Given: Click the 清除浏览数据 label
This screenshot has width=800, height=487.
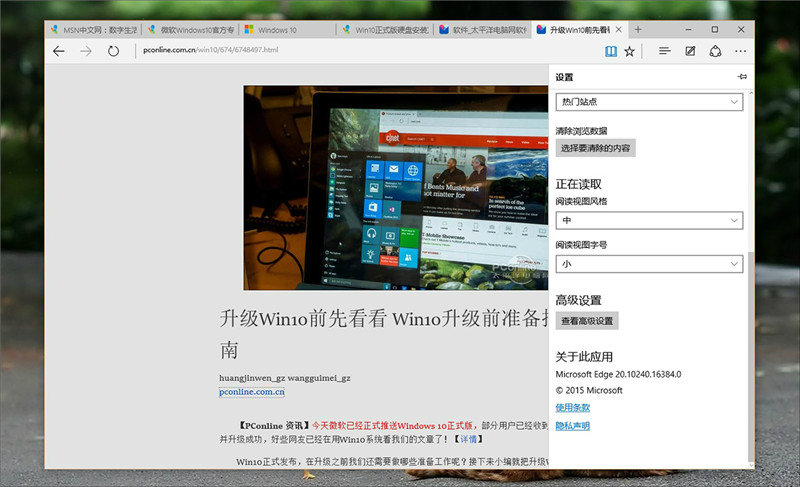Looking at the screenshot, I should point(581,131).
